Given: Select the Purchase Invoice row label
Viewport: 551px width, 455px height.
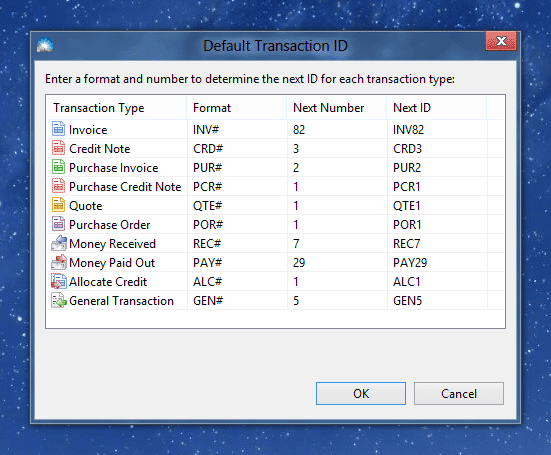Looking at the screenshot, I should click(x=114, y=168).
